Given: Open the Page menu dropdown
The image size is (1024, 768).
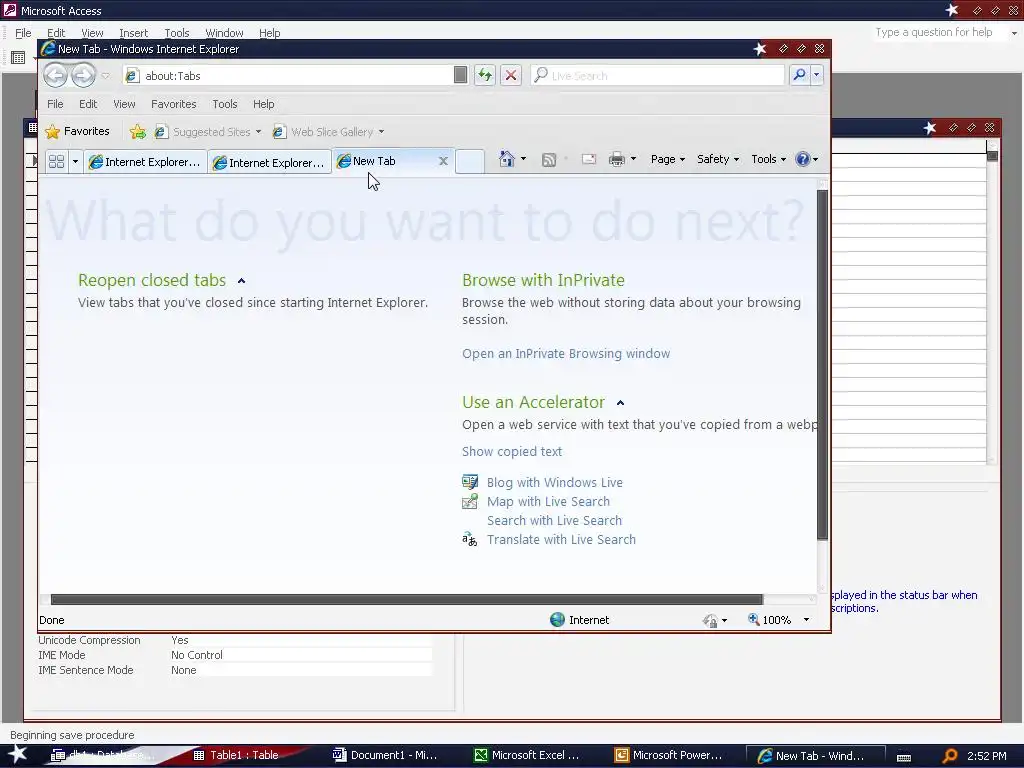Looking at the screenshot, I should click(x=667, y=159).
